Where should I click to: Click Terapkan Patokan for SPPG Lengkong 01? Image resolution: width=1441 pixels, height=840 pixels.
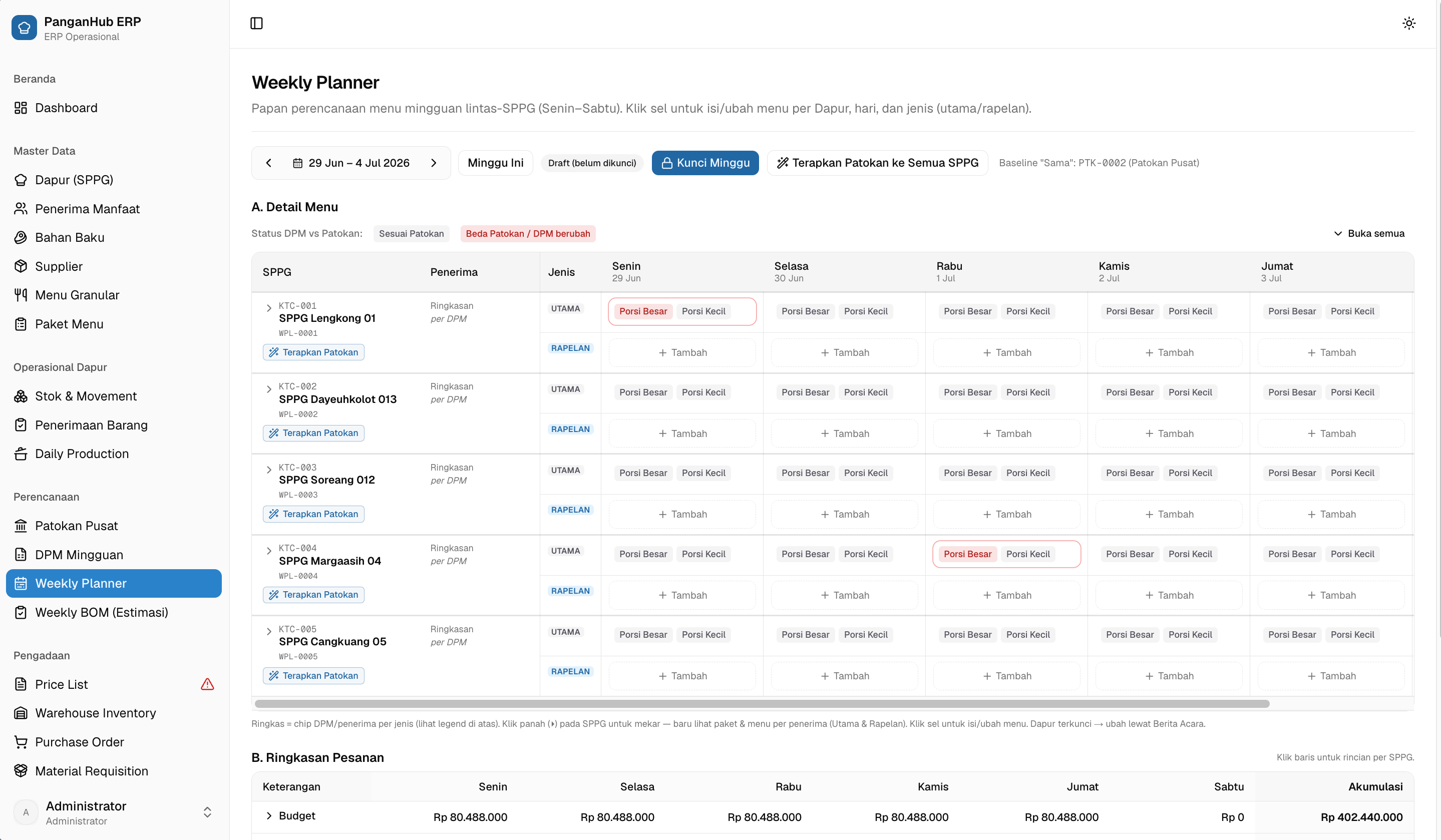click(313, 352)
